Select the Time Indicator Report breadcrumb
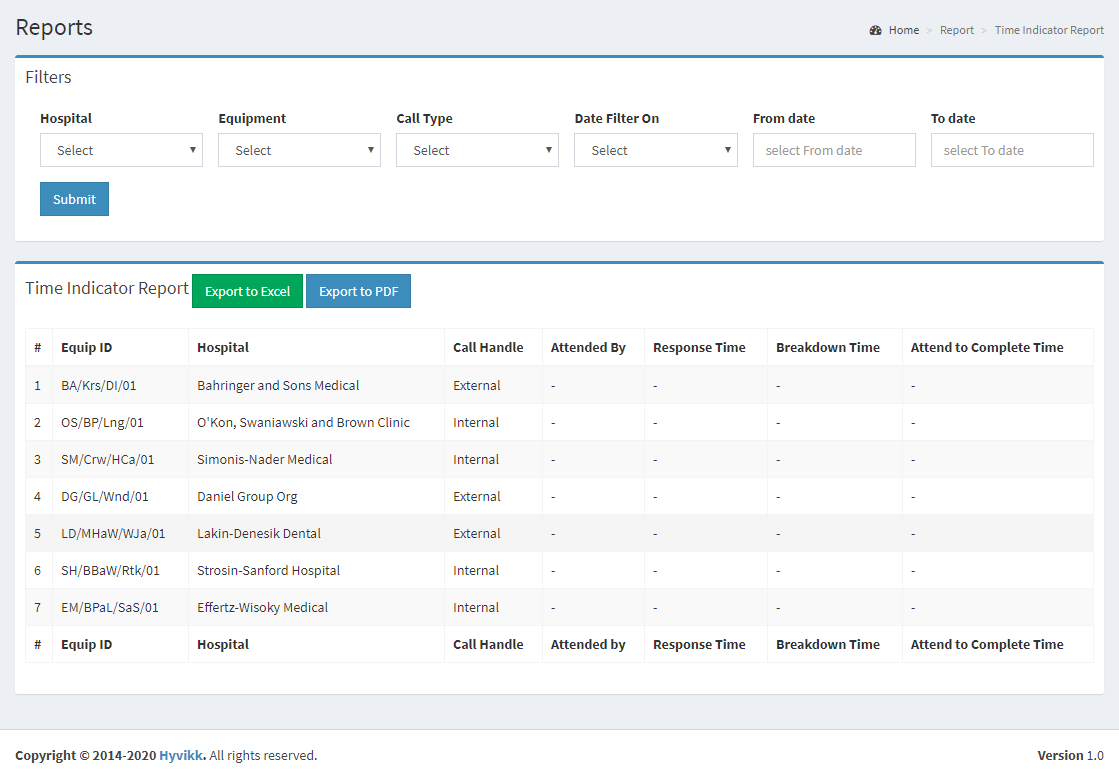Viewport: 1119px width, 780px height. click(x=1049, y=30)
